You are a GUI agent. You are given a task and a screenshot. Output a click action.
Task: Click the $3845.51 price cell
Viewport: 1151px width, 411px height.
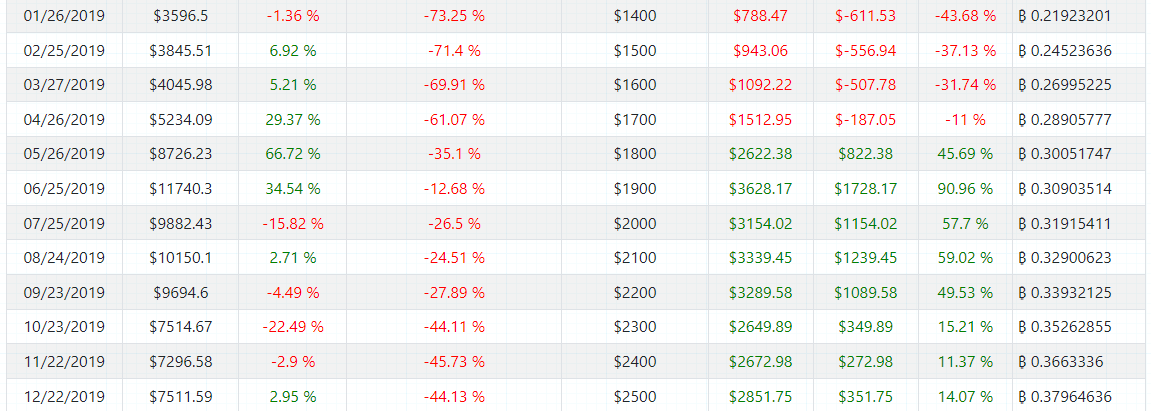coord(181,51)
